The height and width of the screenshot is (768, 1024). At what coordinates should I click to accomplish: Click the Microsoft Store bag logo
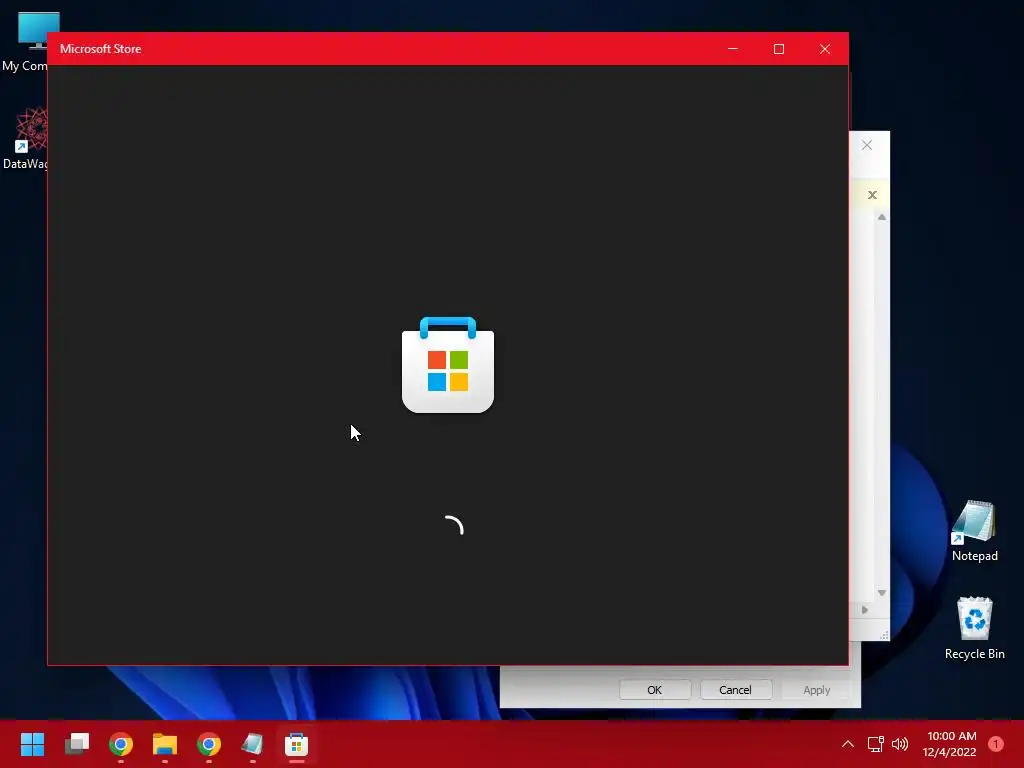pyautogui.click(x=448, y=364)
